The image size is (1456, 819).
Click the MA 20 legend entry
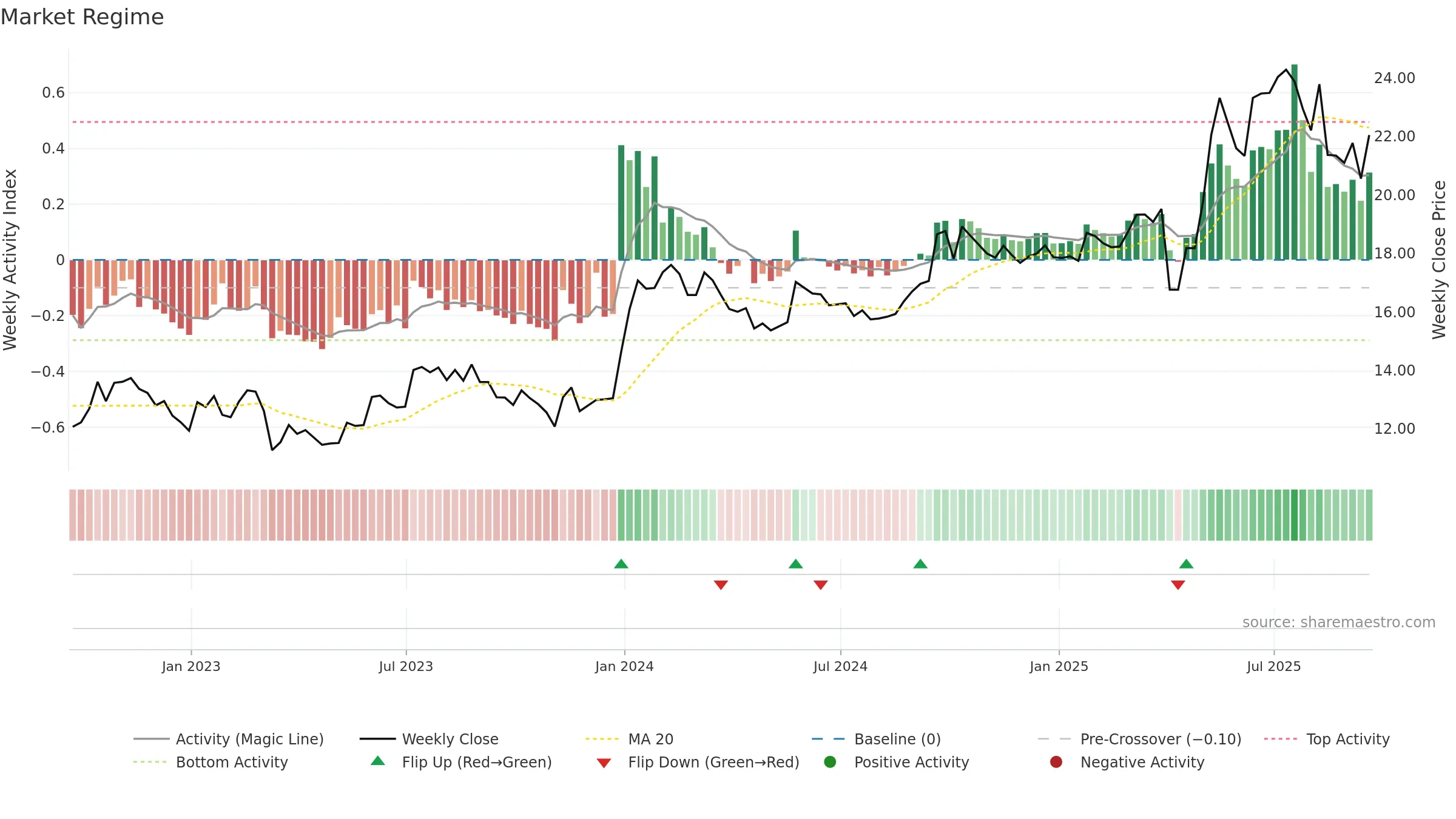tap(629, 739)
